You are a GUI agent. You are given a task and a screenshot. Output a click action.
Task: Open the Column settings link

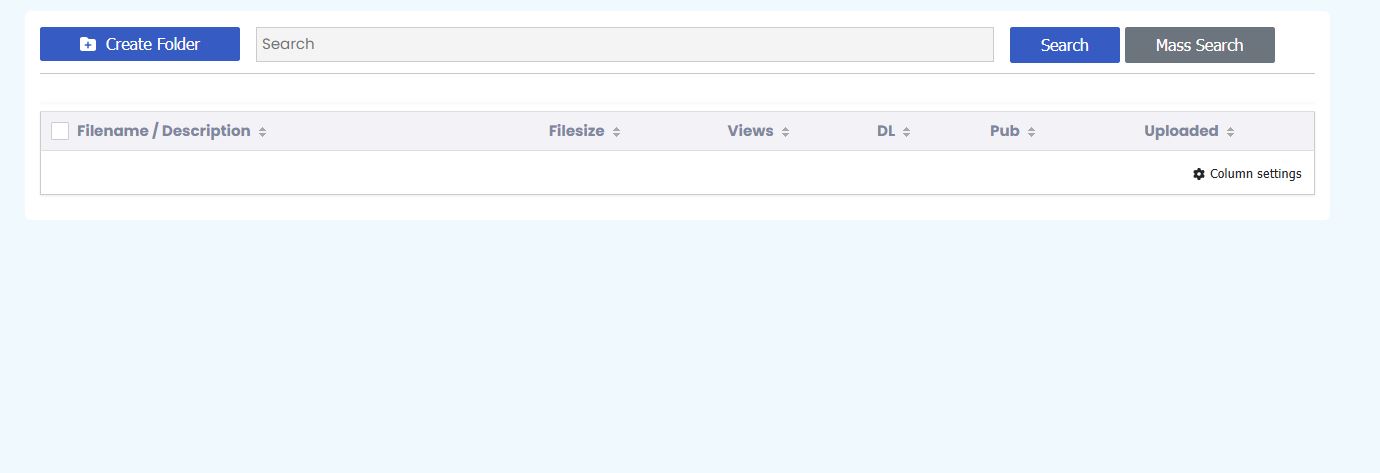(x=1255, y=174)
